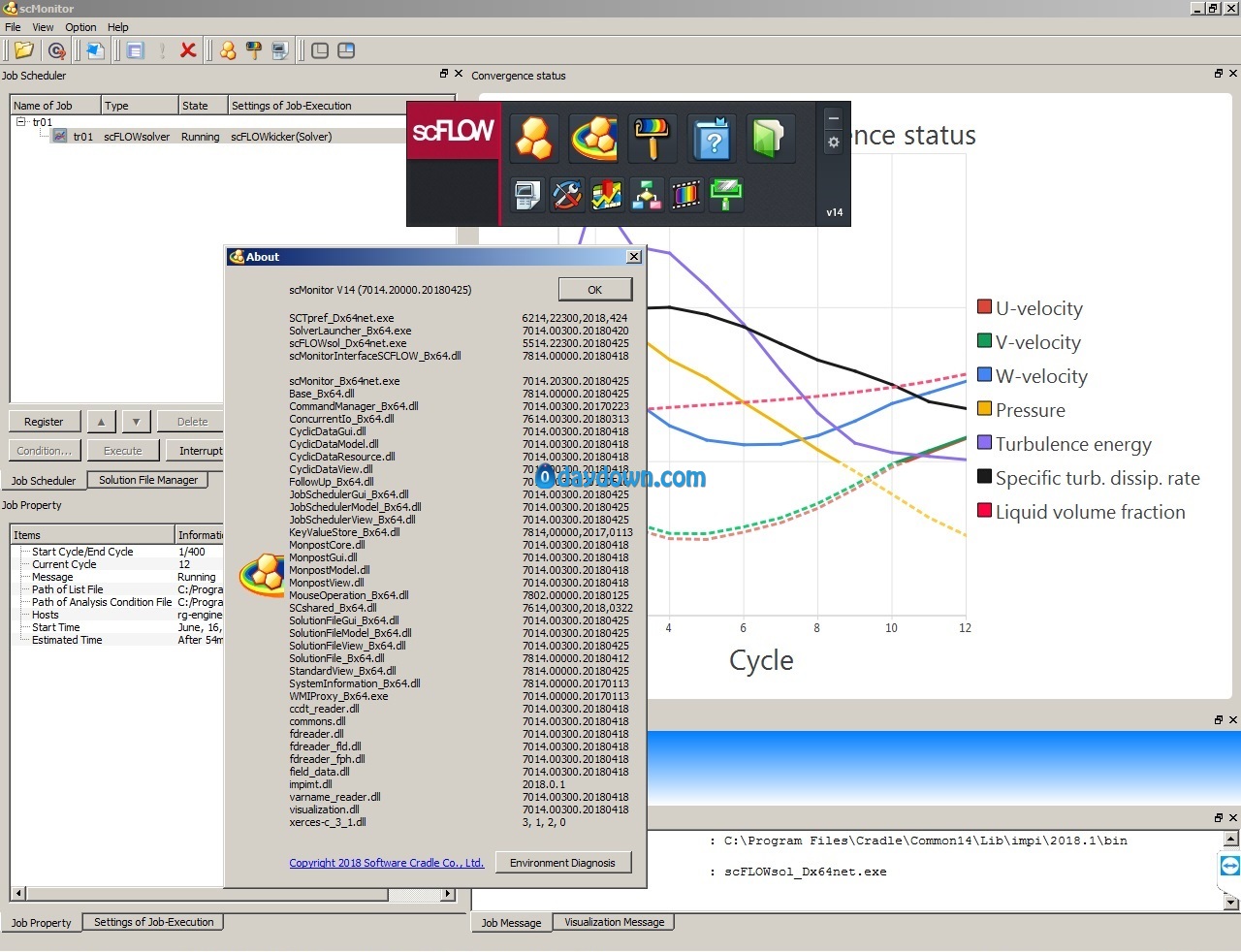Switch to Solution File Manager tab
The height and width of the screenshot is (952, 1241).
pyautogui.click(x=147, y=480)
